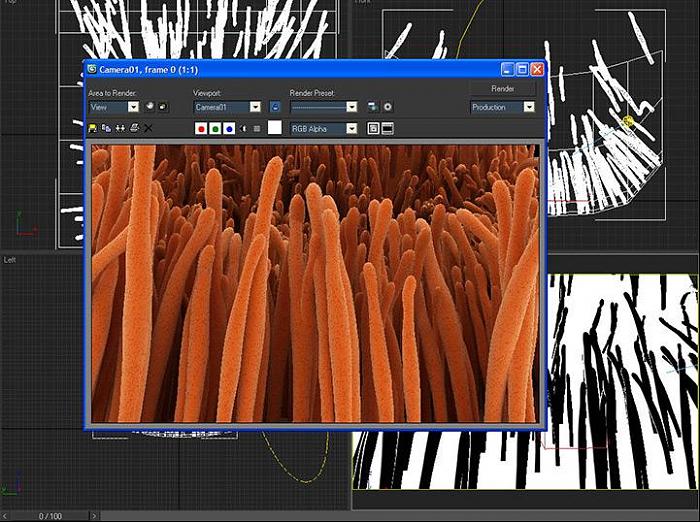The image size is (700, 522).
Task: Click the rendered orange fibers image
Action: point(315,283)
